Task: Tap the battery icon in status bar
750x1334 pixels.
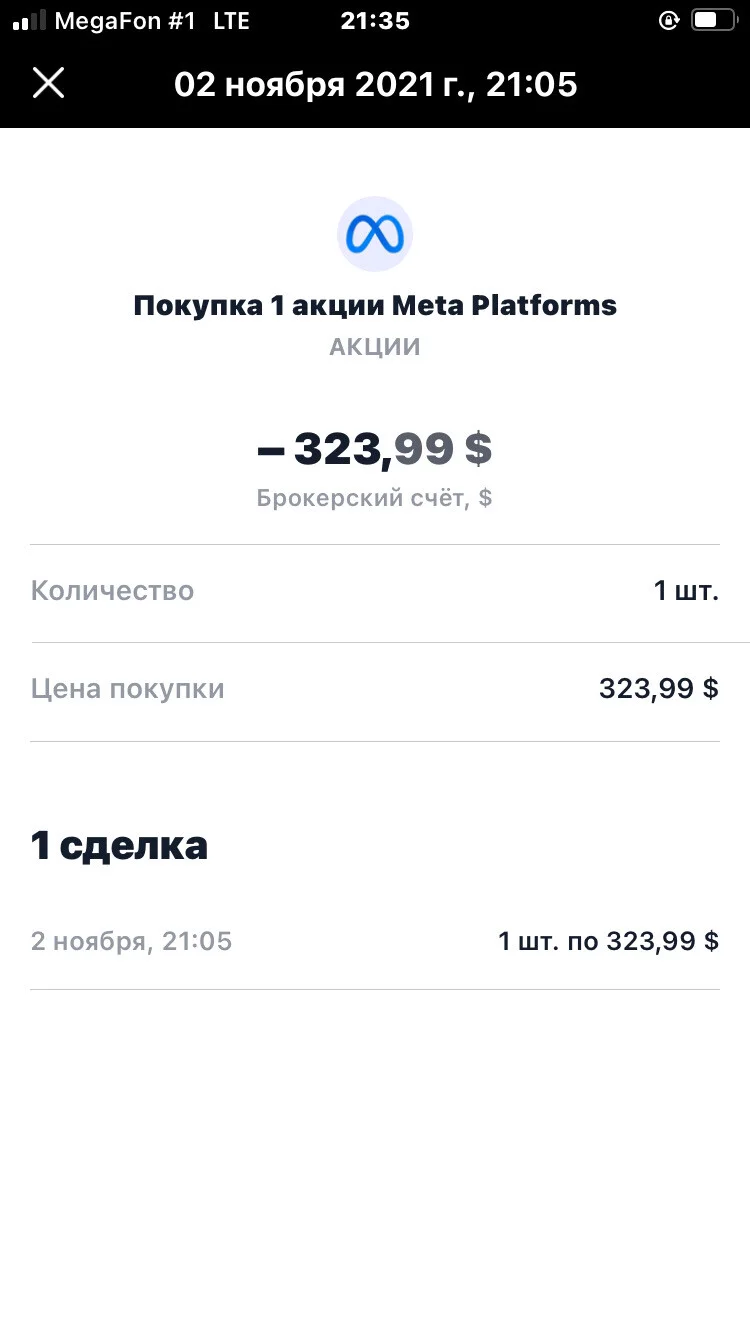Action: coord(714,21)
